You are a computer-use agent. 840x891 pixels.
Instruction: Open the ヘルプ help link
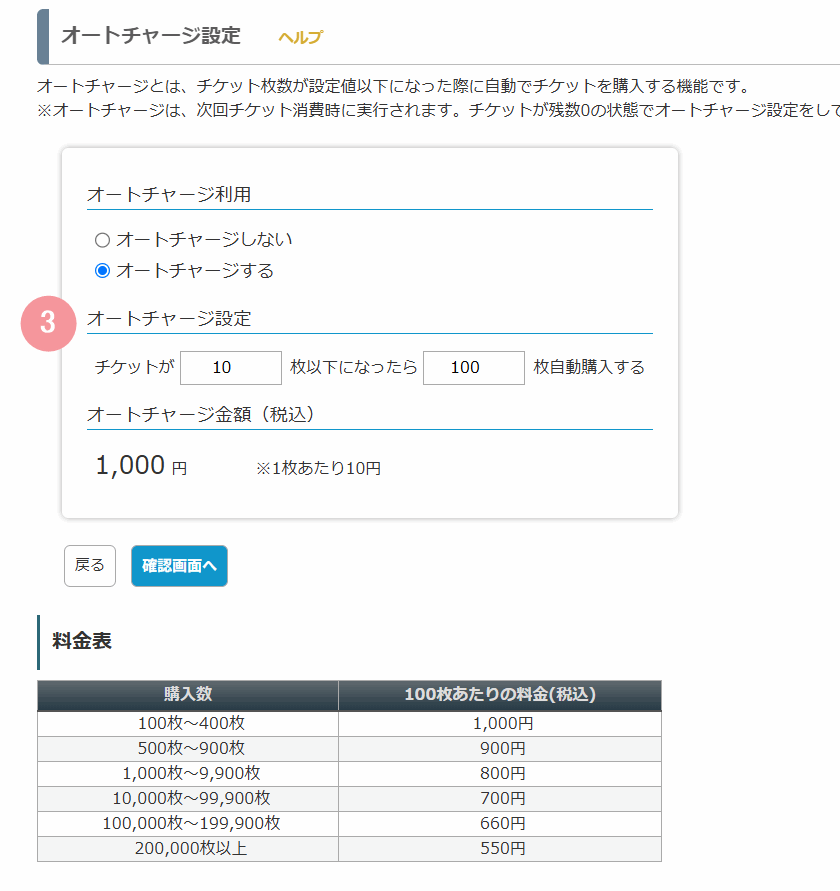[300, 38]
